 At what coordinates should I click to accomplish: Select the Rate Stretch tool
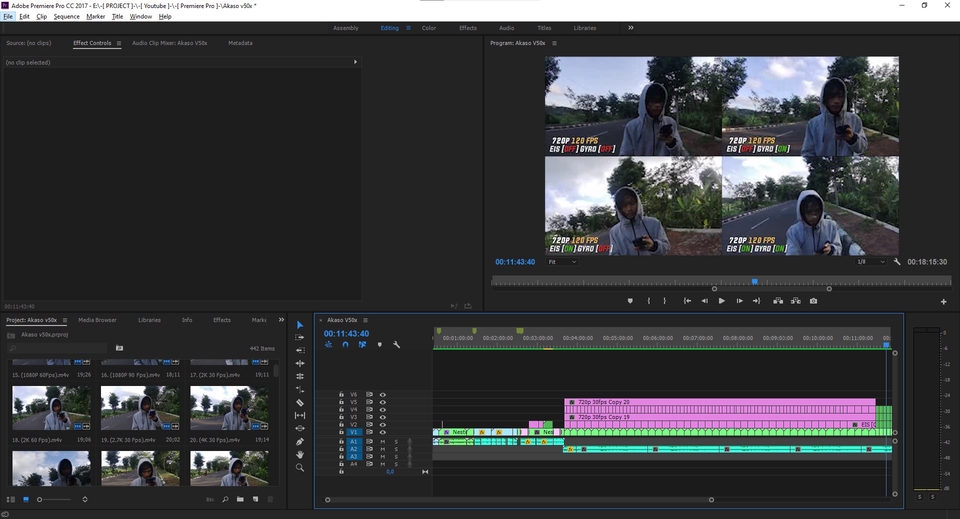300,389
